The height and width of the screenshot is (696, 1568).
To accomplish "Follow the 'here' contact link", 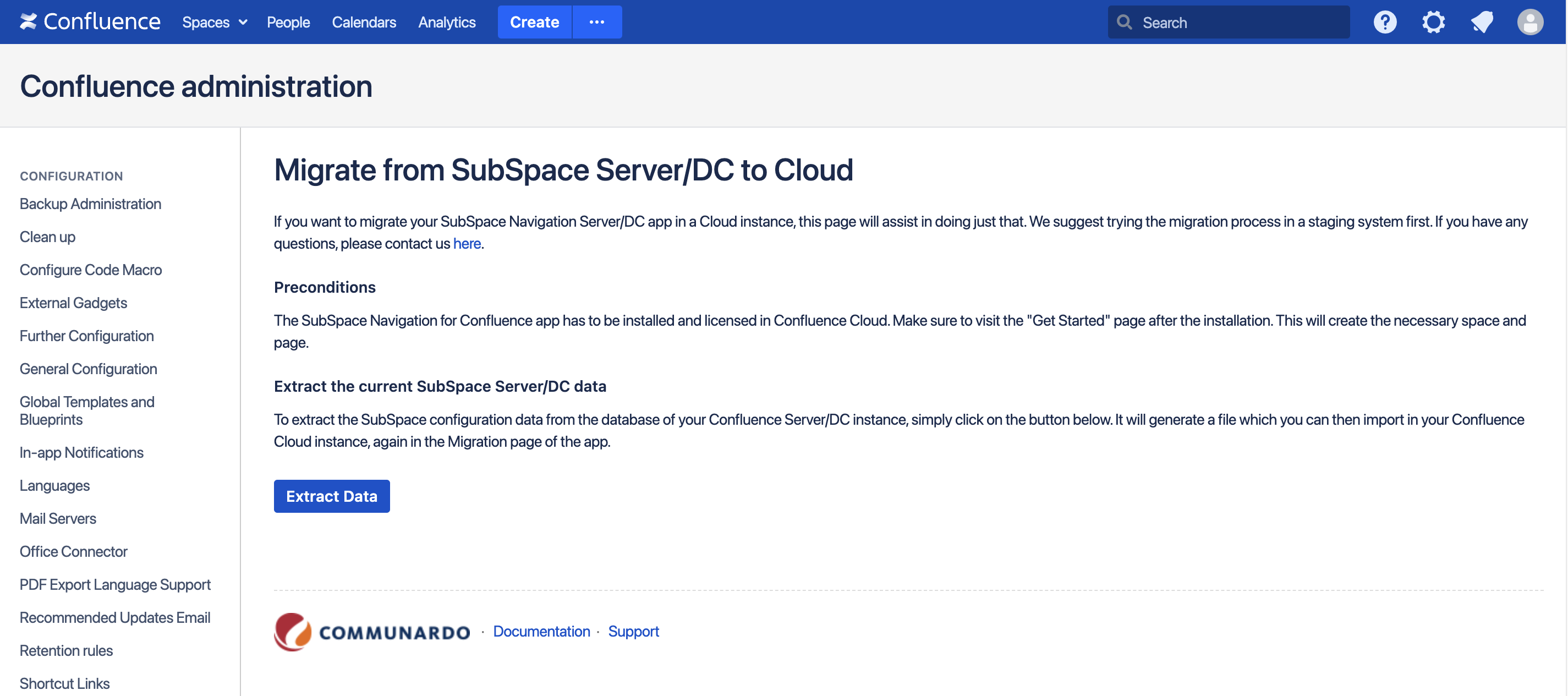I will (466, 244).
